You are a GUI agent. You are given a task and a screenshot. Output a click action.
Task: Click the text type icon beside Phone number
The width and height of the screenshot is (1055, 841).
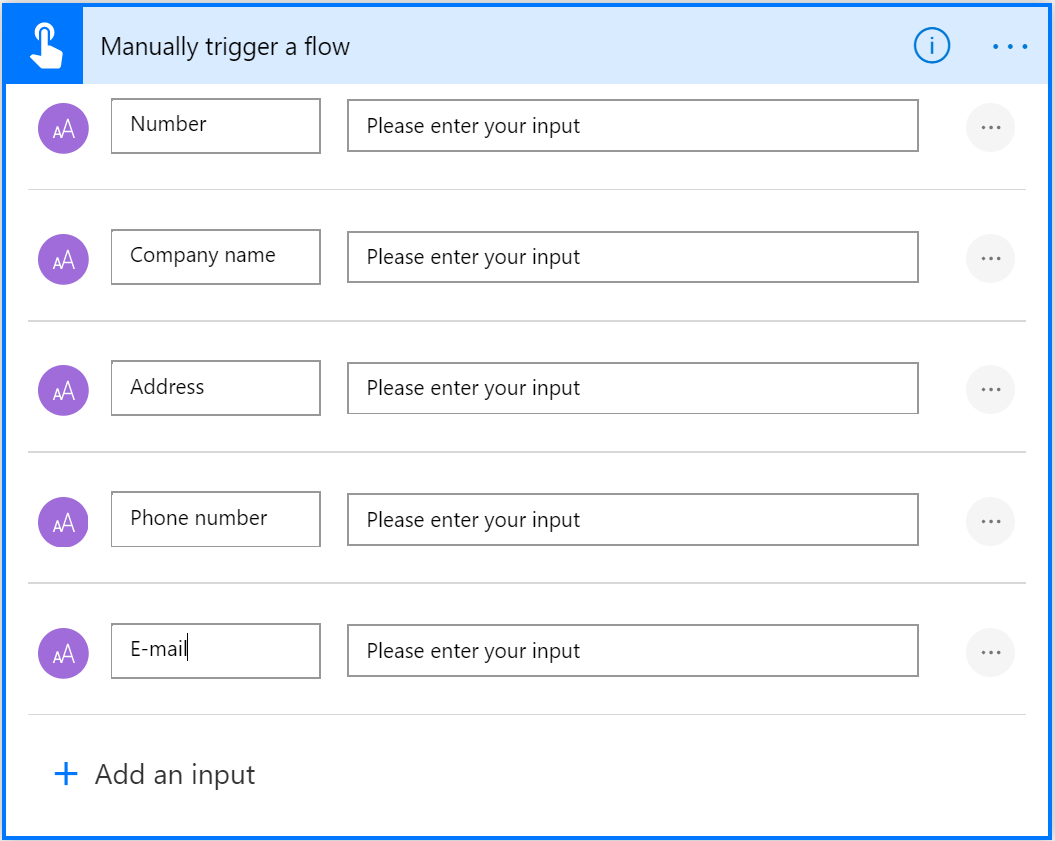63,522
